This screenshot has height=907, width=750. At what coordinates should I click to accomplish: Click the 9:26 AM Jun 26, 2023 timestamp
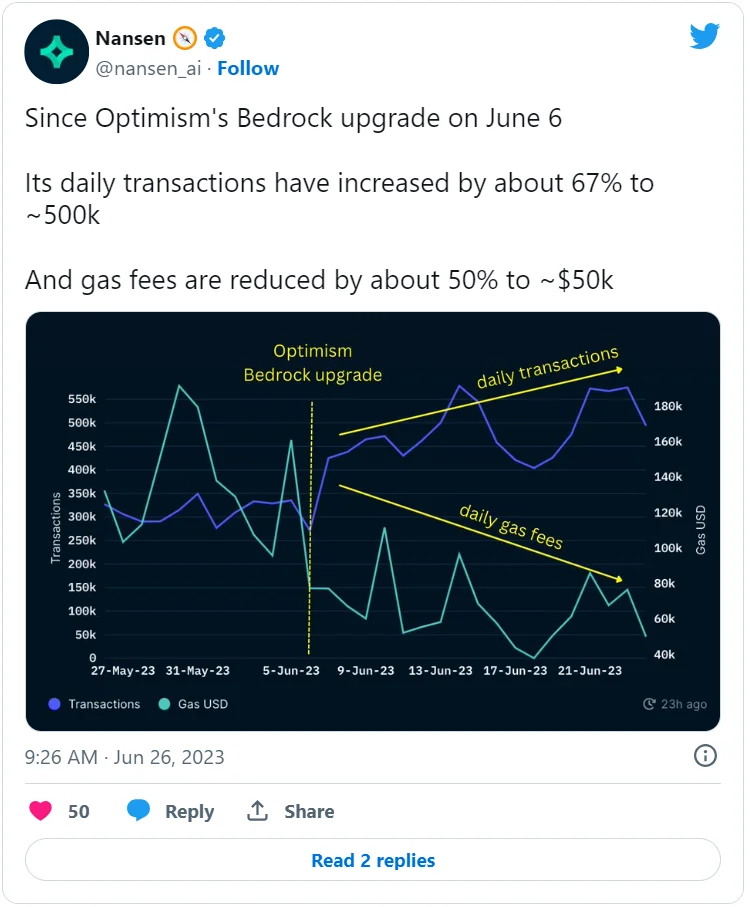pos(125,757)
